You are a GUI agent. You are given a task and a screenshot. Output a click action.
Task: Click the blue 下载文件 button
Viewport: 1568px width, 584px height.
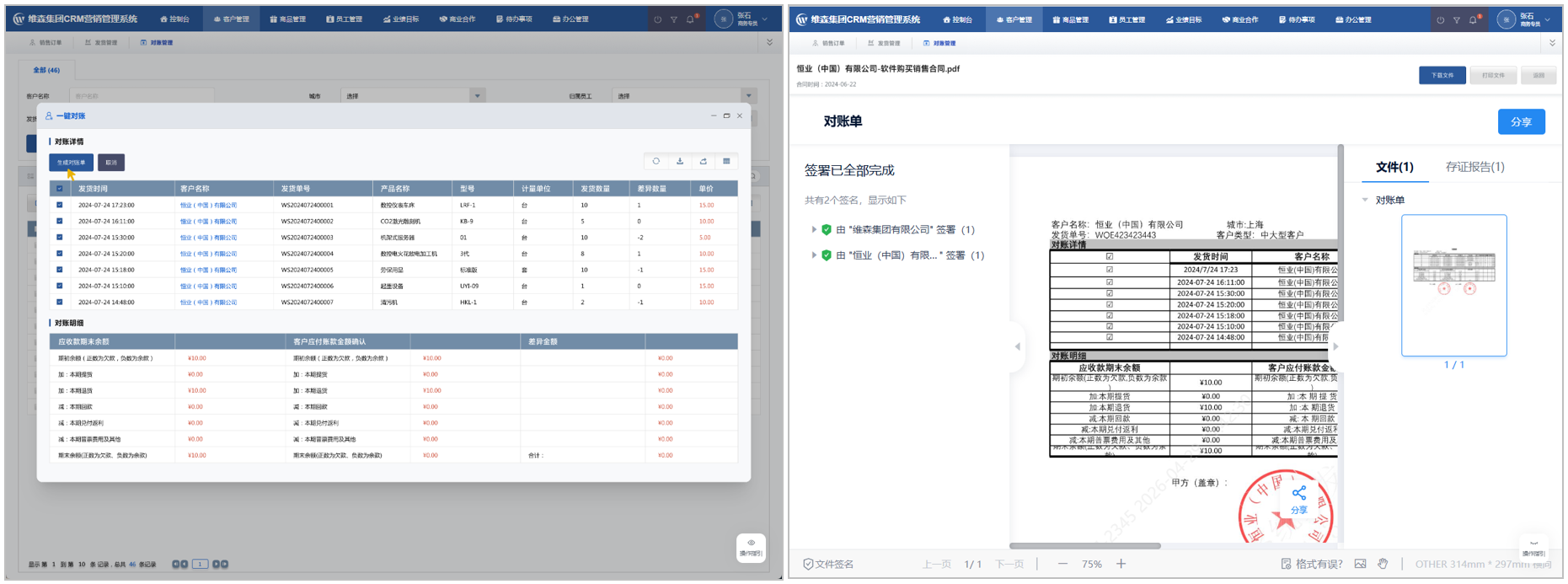pyautogui.click(x=1442, y=76)
